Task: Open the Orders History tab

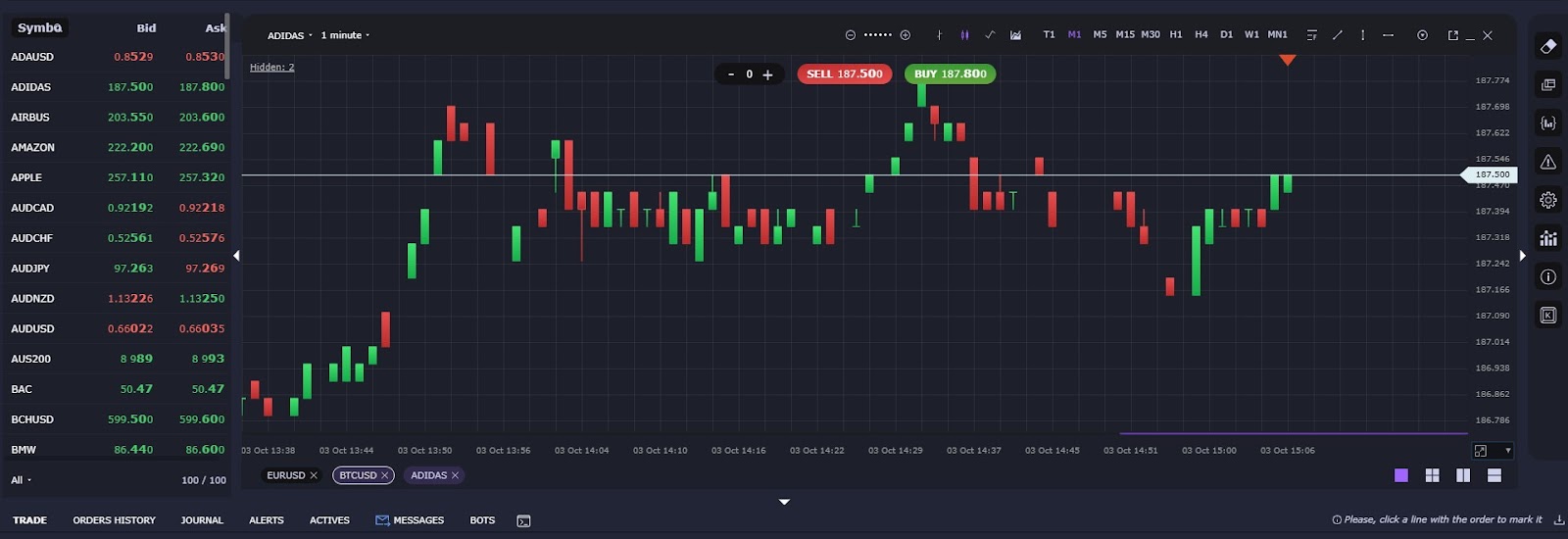Action: click(x=114, y=520)
